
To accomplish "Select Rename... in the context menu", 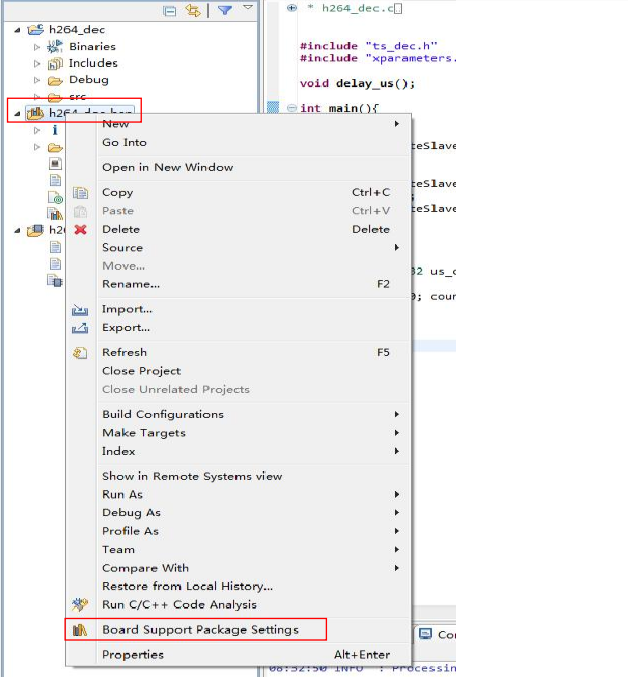I will coord(131,284).
